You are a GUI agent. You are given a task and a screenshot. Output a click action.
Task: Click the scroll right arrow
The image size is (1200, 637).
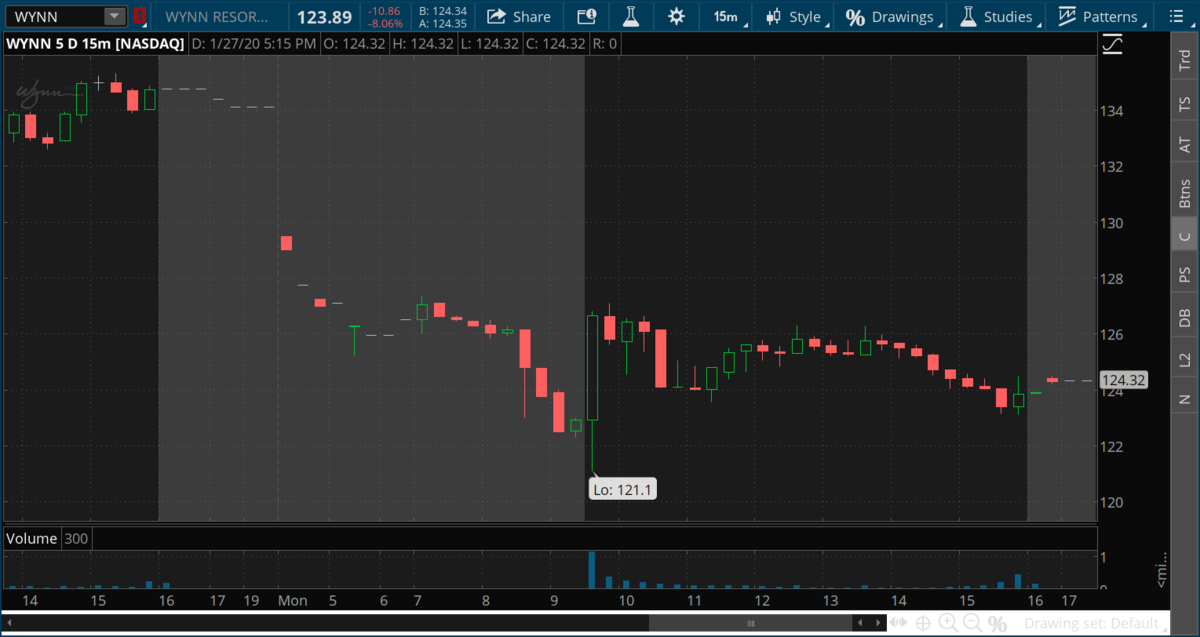click(879, 624)
